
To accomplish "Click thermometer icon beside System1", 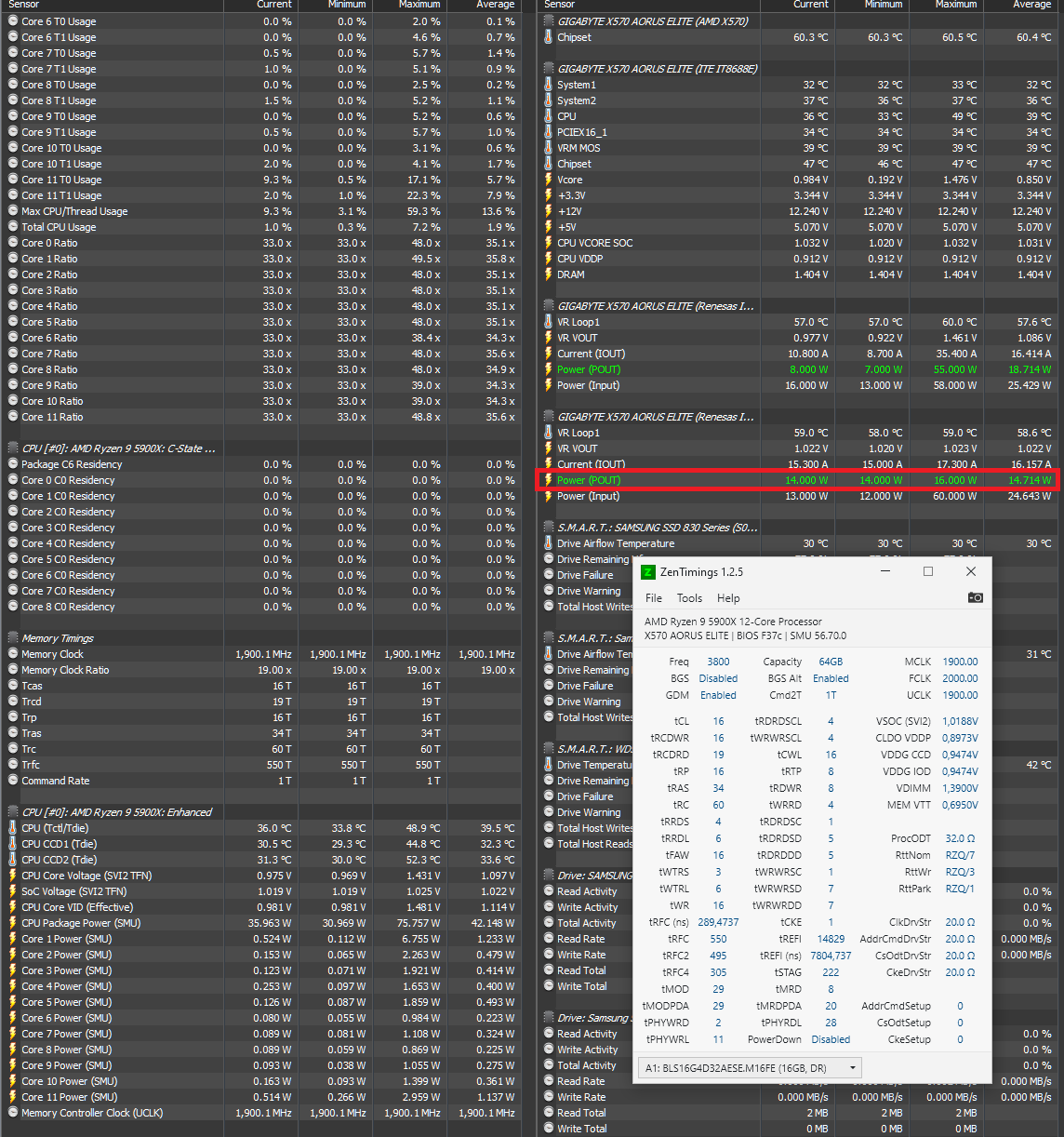I will tap(549, 85).
